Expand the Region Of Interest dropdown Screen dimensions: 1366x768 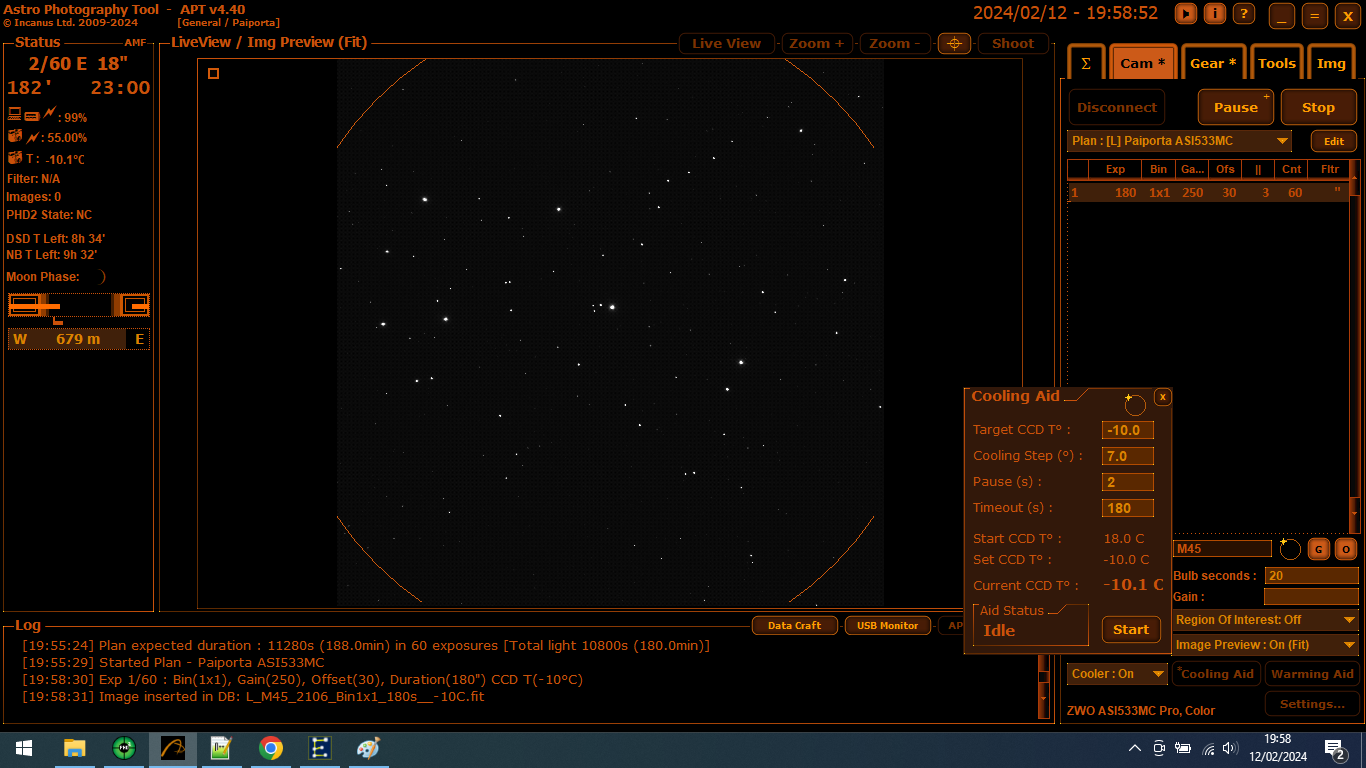(1266, 620)
